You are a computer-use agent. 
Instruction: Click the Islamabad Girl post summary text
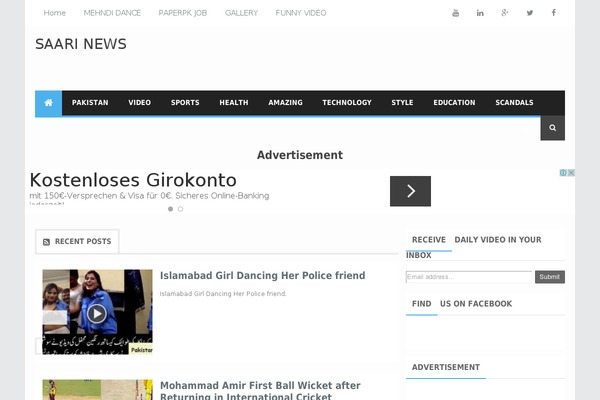pos(223,294)
